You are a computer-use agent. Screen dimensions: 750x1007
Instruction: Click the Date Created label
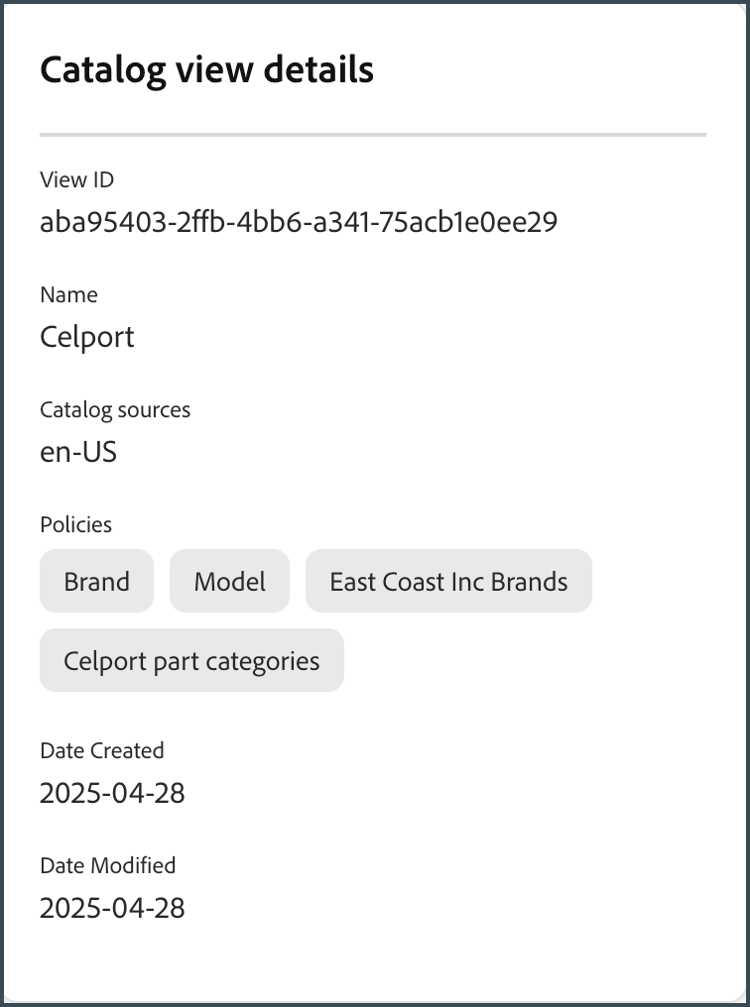coord(102,750)
